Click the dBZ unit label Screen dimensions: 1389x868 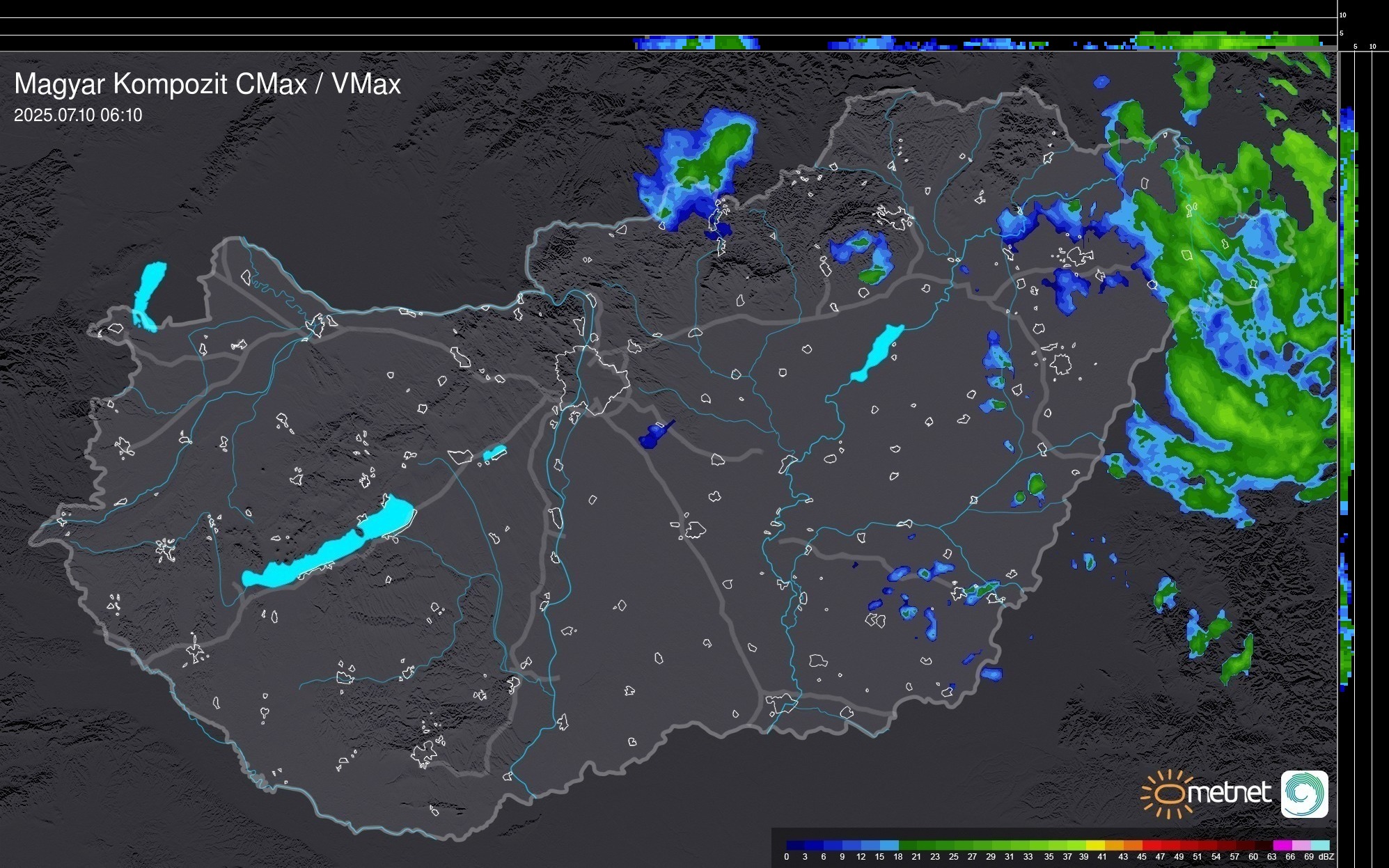pos(1326,857)
